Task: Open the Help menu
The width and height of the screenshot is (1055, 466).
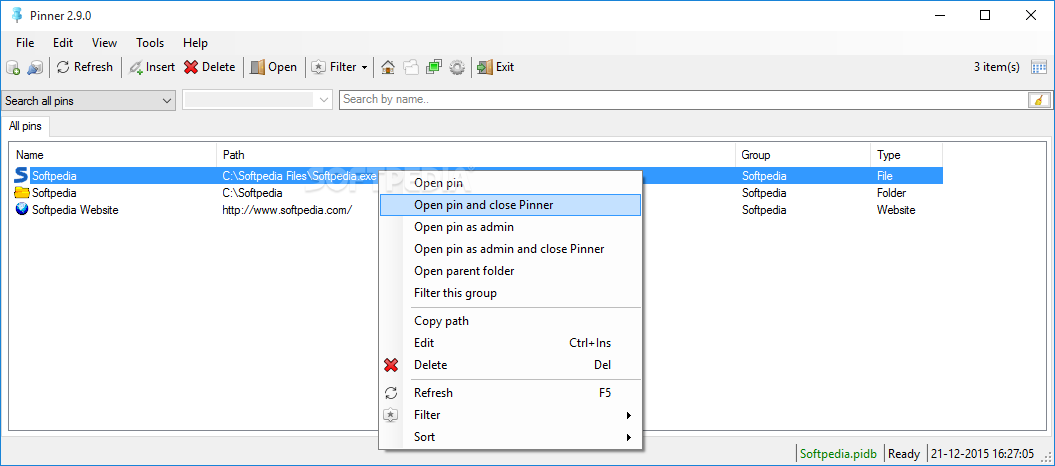Action: [195, 43]
